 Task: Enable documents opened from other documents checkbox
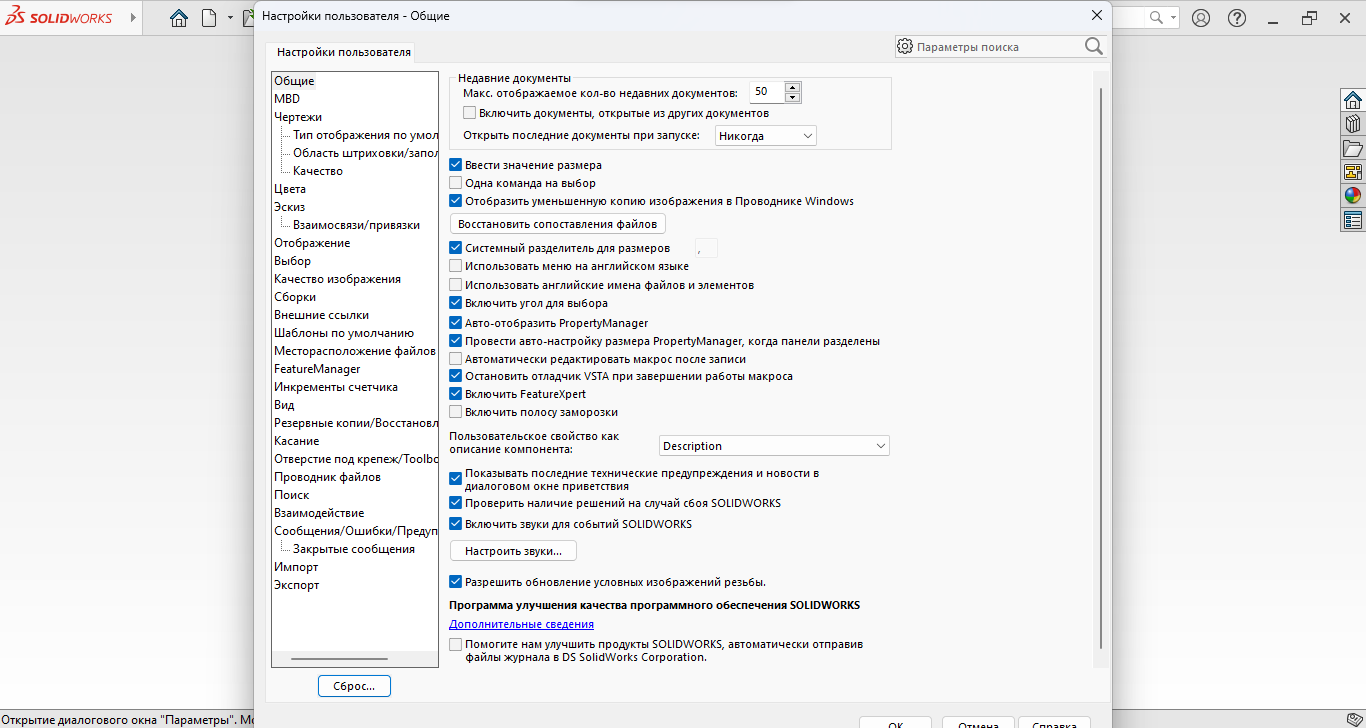pyautogui.click(x=470, y=113)
